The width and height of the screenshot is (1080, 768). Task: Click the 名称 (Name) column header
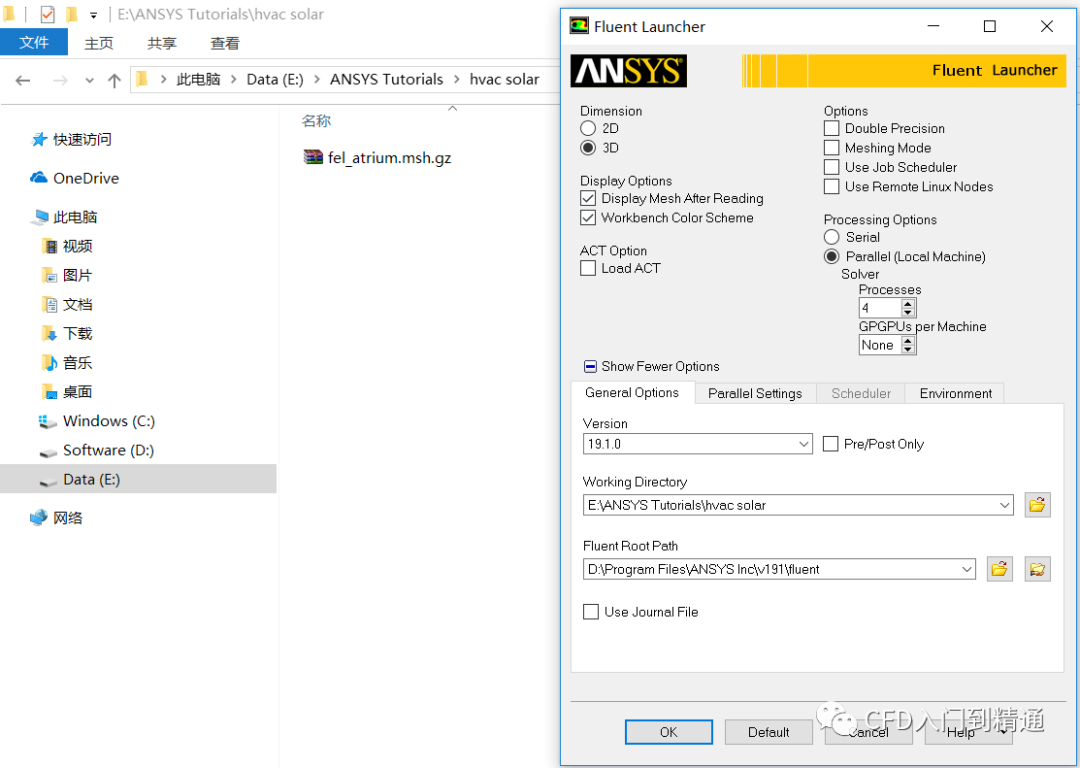coord(316,121)
